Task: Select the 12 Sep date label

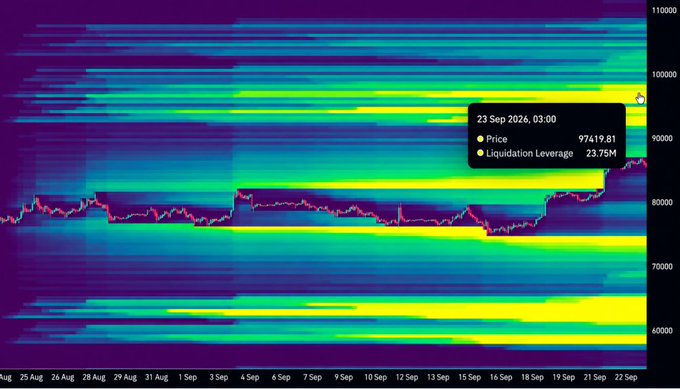Action: [x=407, y=377]
